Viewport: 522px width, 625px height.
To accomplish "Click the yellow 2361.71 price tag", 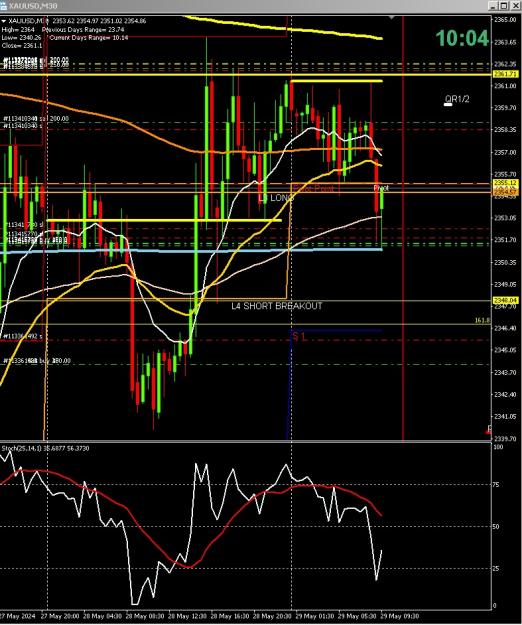I will [x=505, y=74].
